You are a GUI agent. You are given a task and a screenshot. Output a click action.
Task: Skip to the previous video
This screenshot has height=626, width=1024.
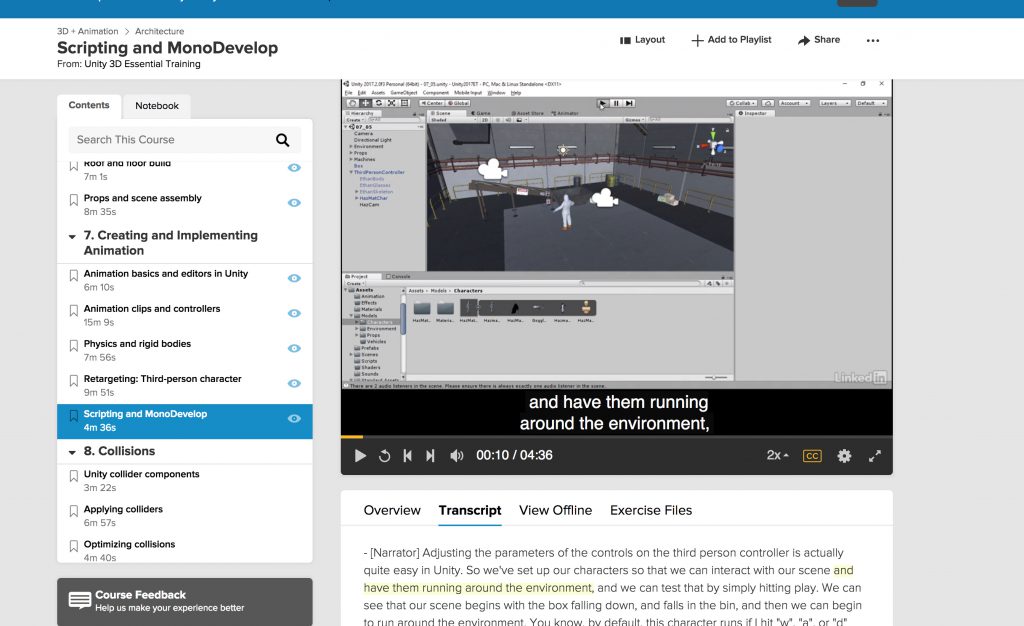click(408, 456)
